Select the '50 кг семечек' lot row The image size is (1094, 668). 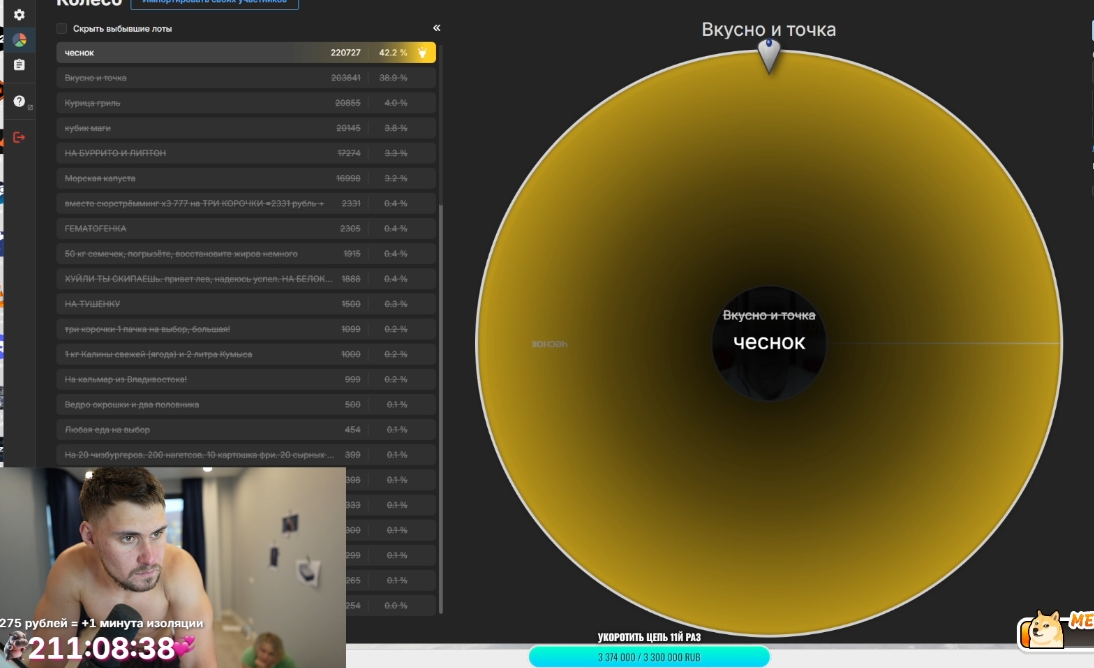[x=246, y=253]
